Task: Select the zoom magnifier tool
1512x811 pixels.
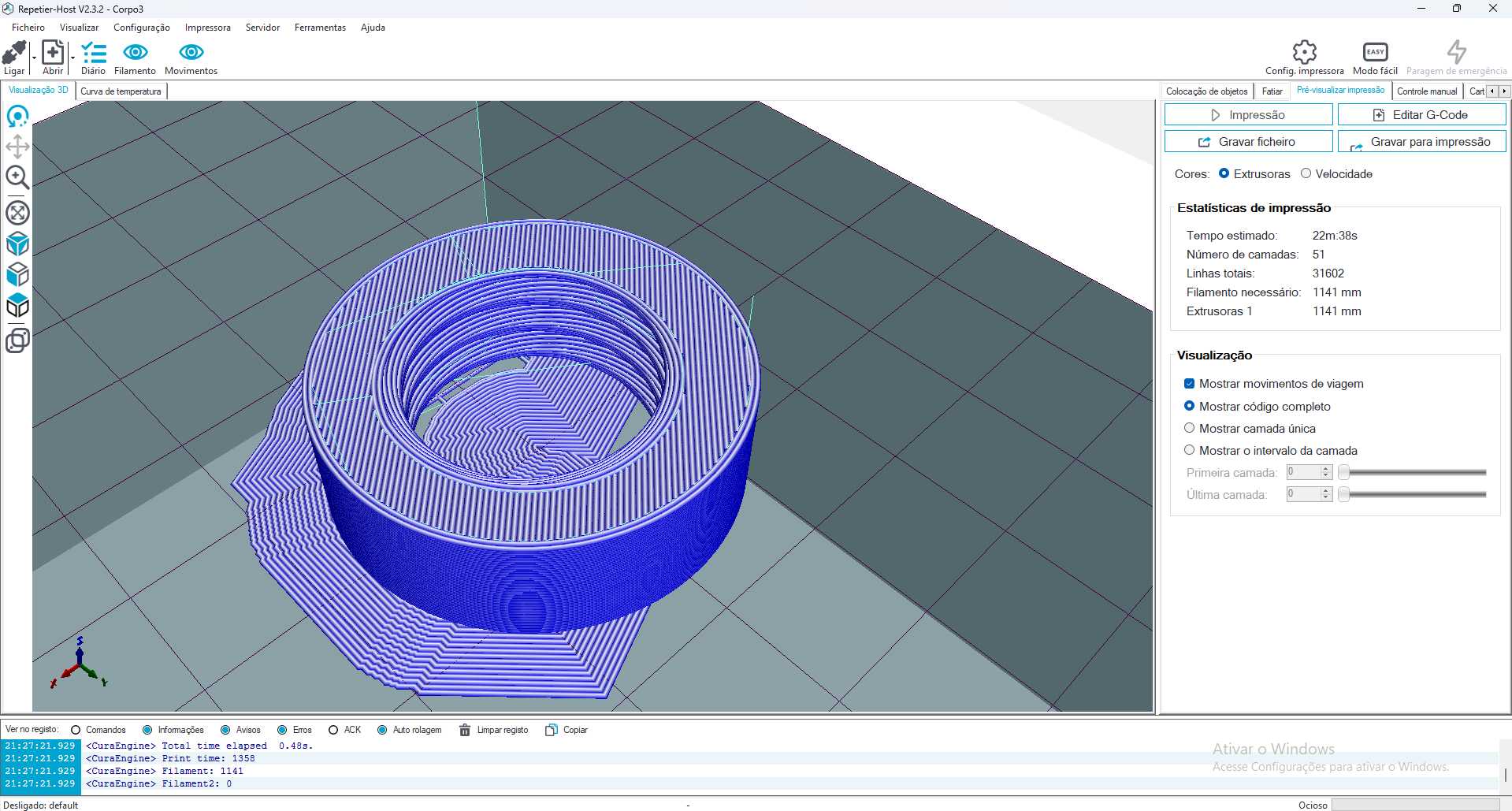Action: [17, 177]
